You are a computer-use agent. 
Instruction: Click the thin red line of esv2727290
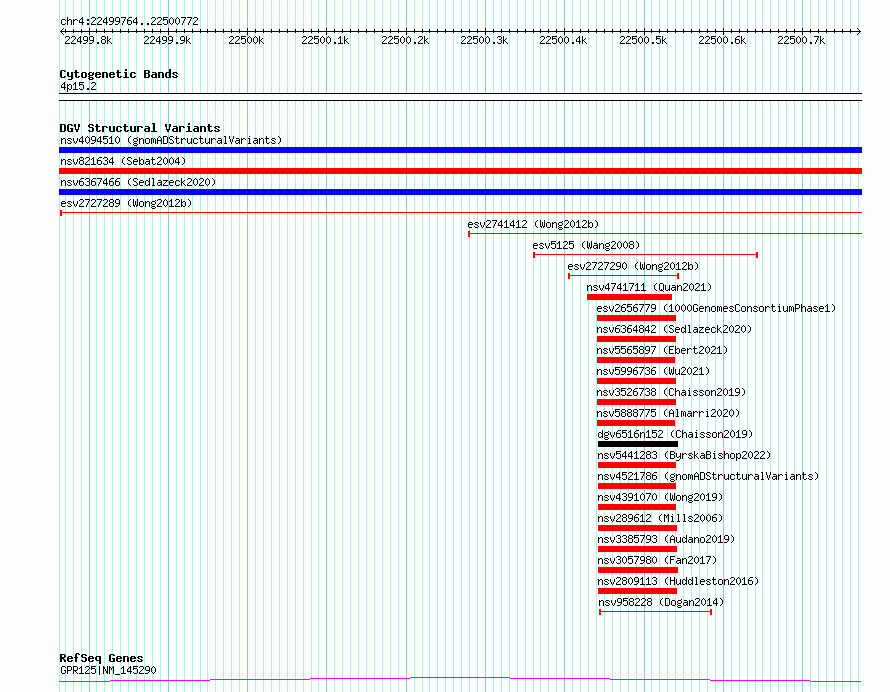pyautogui.click(x=624, y=276)
